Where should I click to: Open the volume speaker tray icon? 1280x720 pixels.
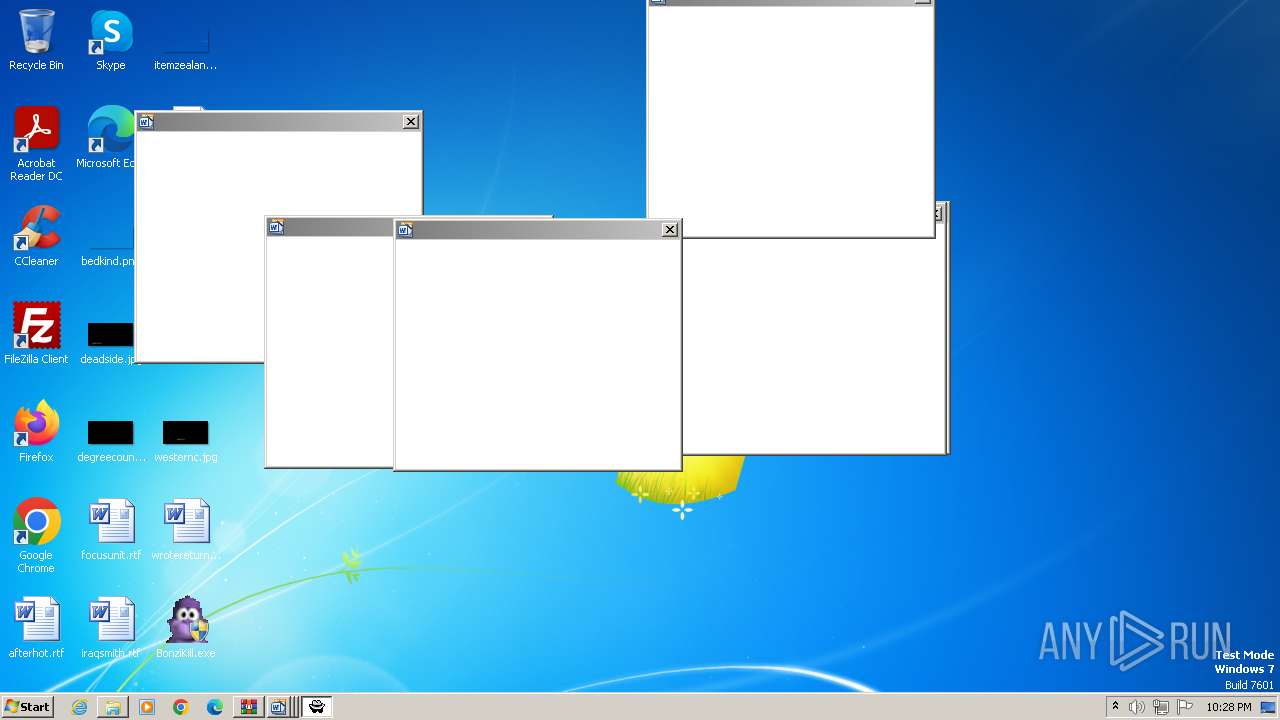coord(1137,707)
